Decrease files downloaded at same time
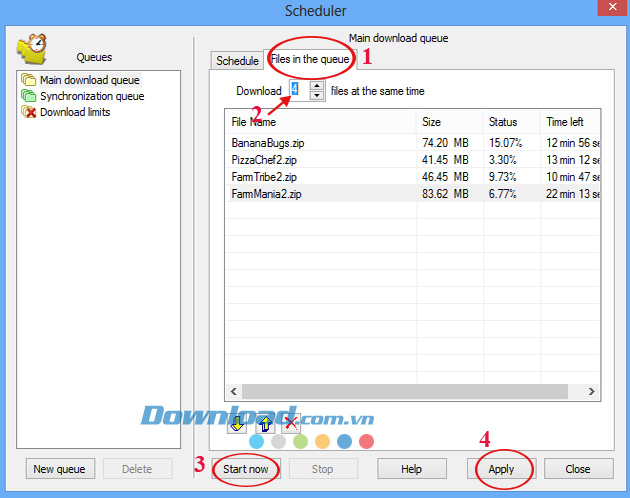Viewport: 630px width, 498px height. (317, 96)
